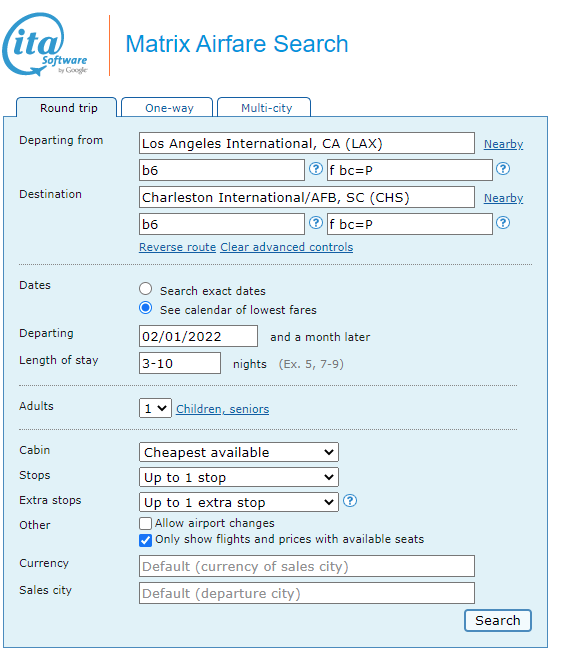
Task: Select Search exact dates option
Action: [146, 289]
